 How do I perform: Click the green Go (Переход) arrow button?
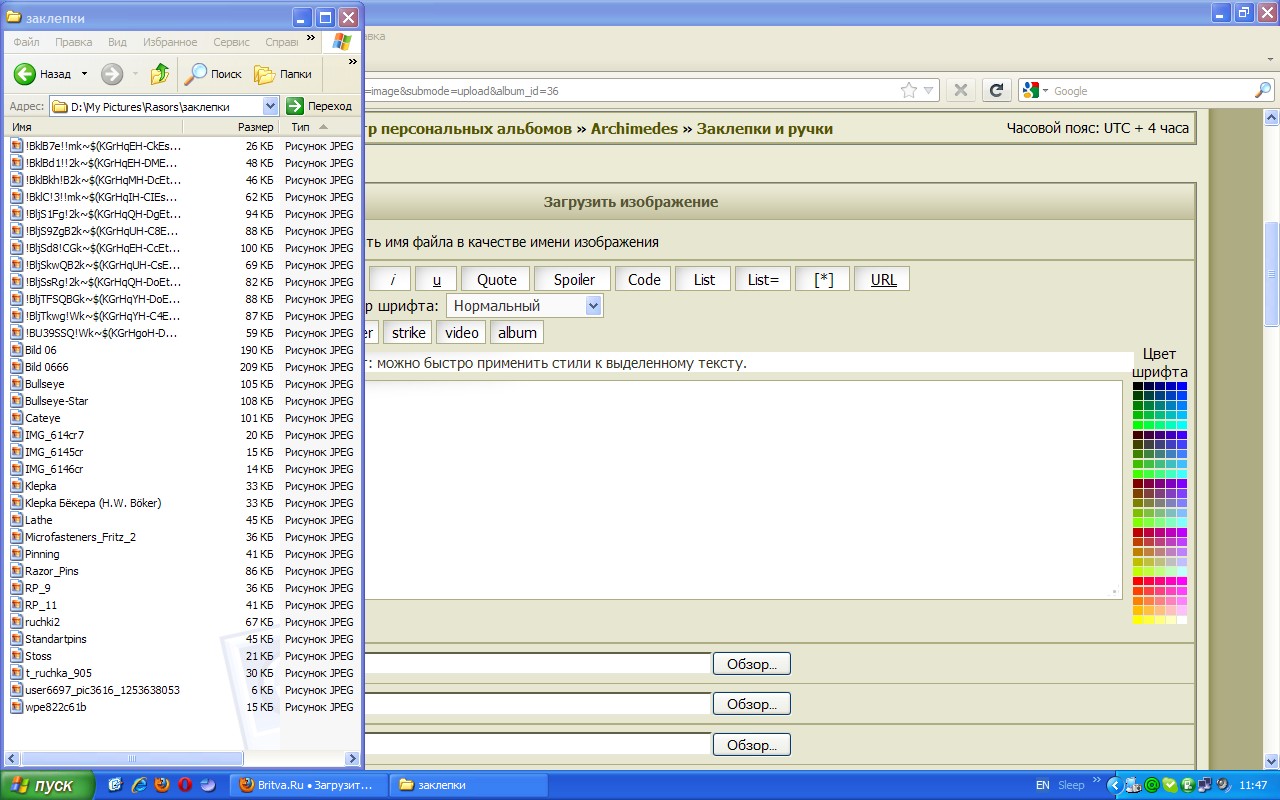click(x=295, y=106)
